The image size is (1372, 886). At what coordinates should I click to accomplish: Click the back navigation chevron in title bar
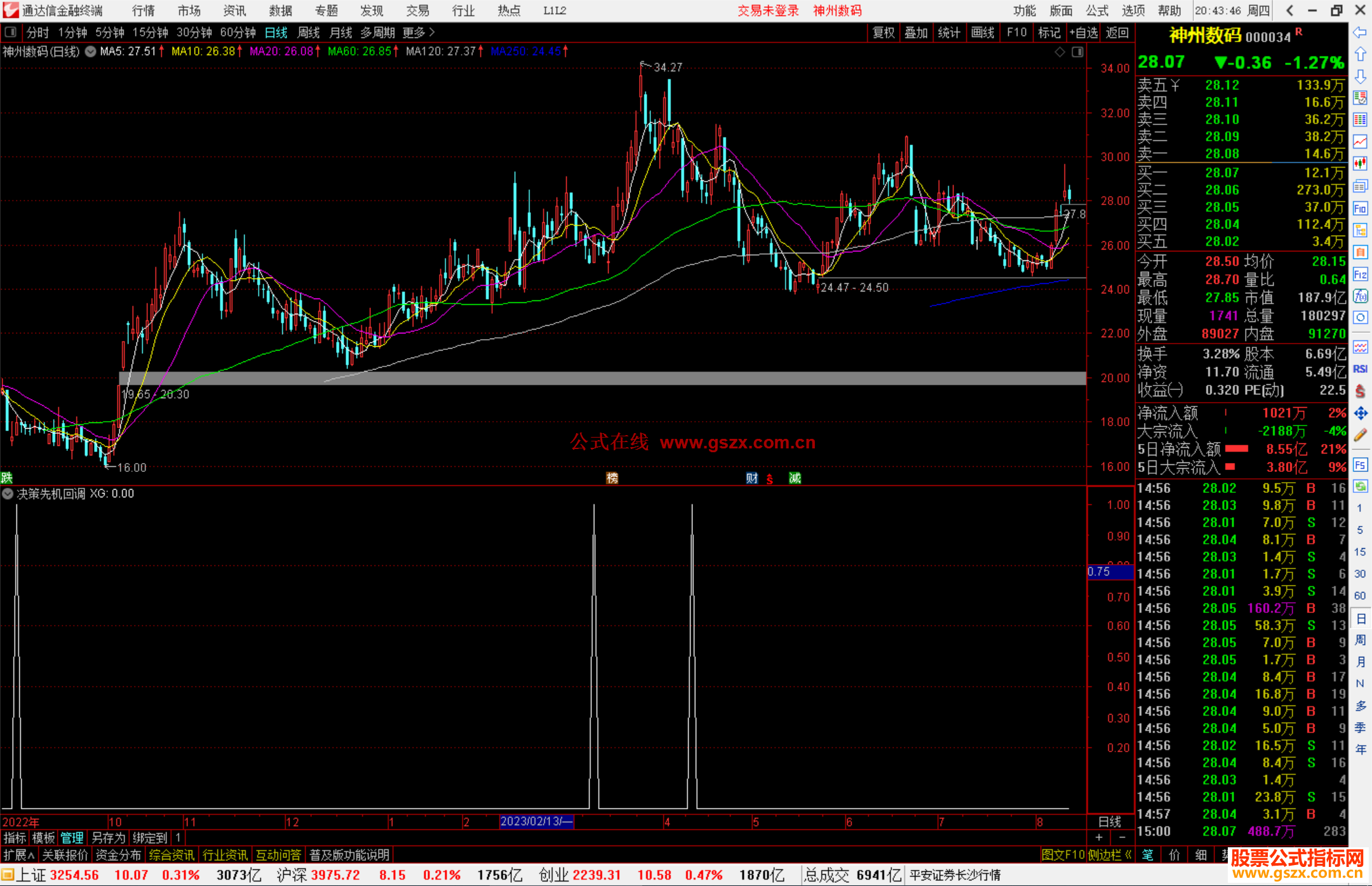tap(1289, 10)
